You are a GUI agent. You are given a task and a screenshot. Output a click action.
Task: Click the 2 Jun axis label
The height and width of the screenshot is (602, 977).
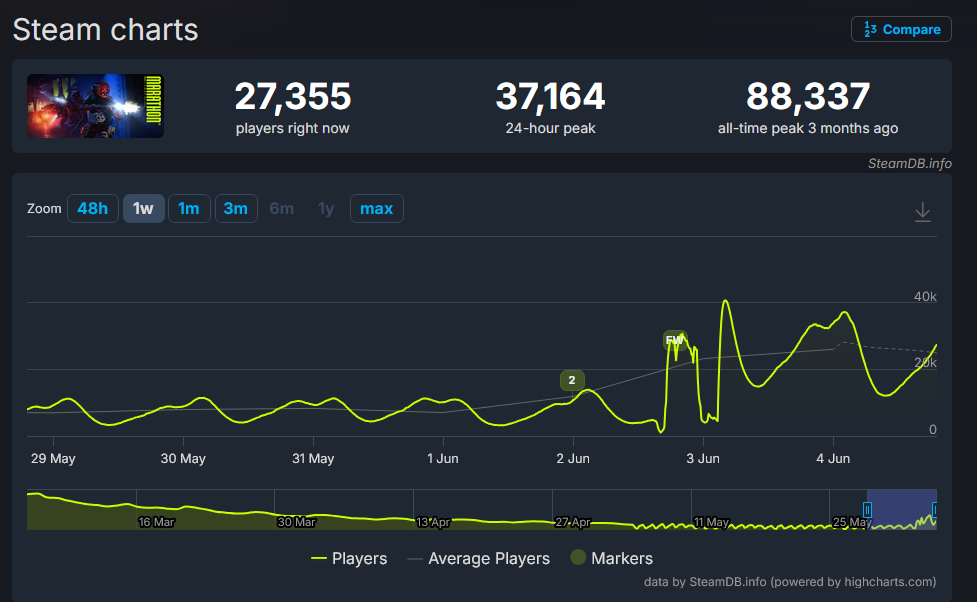tap(573, 459)
